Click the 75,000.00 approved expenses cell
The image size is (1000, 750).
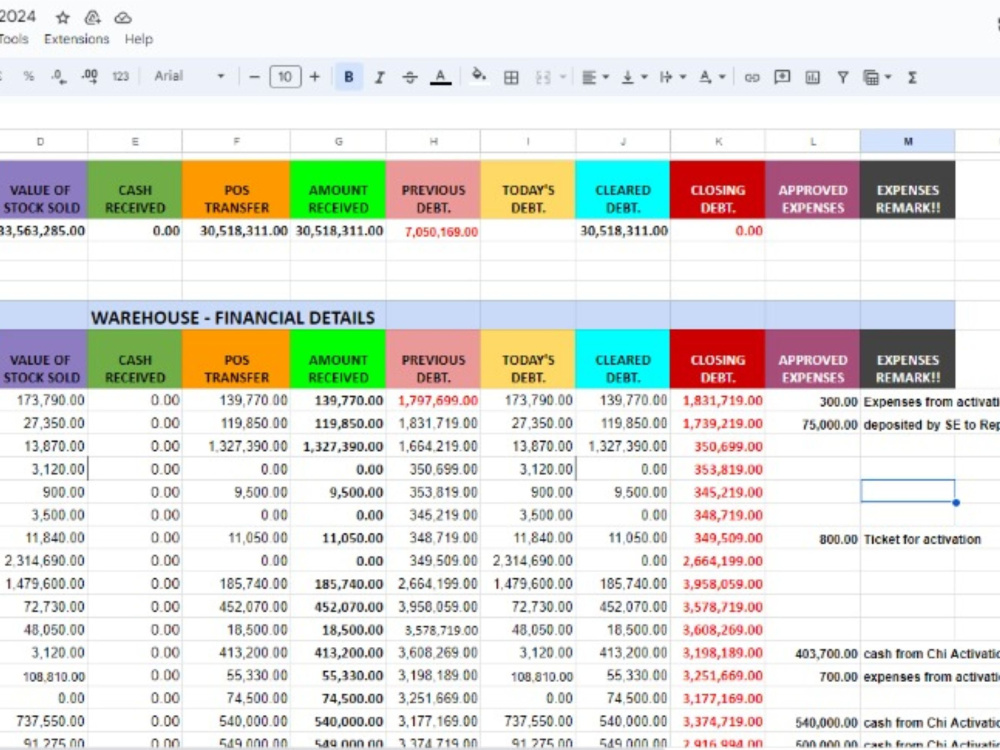(812, 424)
